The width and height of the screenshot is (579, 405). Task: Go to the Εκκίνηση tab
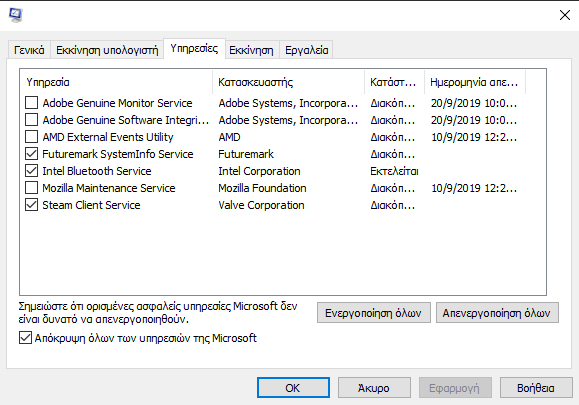(251, 50)
